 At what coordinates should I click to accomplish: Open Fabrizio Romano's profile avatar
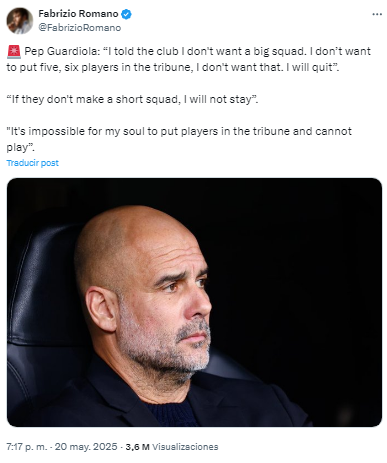[x=20, y=21]
